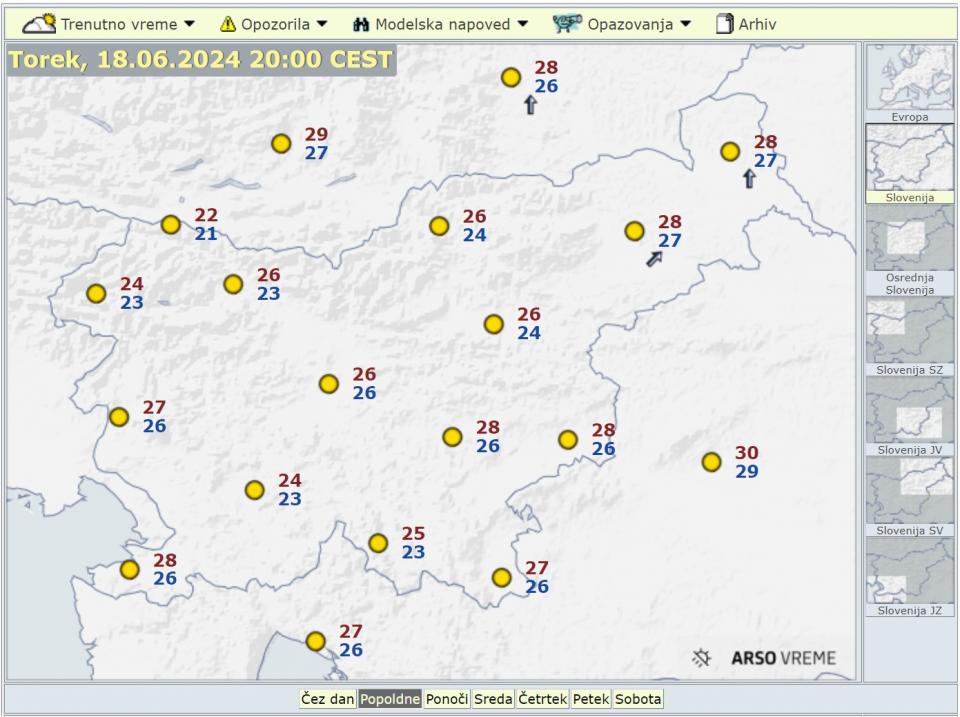Viewport: 960px width, 717px height.
Task: Click the sun icon beside 29/27 reading
Action: (x=281, y=144)
